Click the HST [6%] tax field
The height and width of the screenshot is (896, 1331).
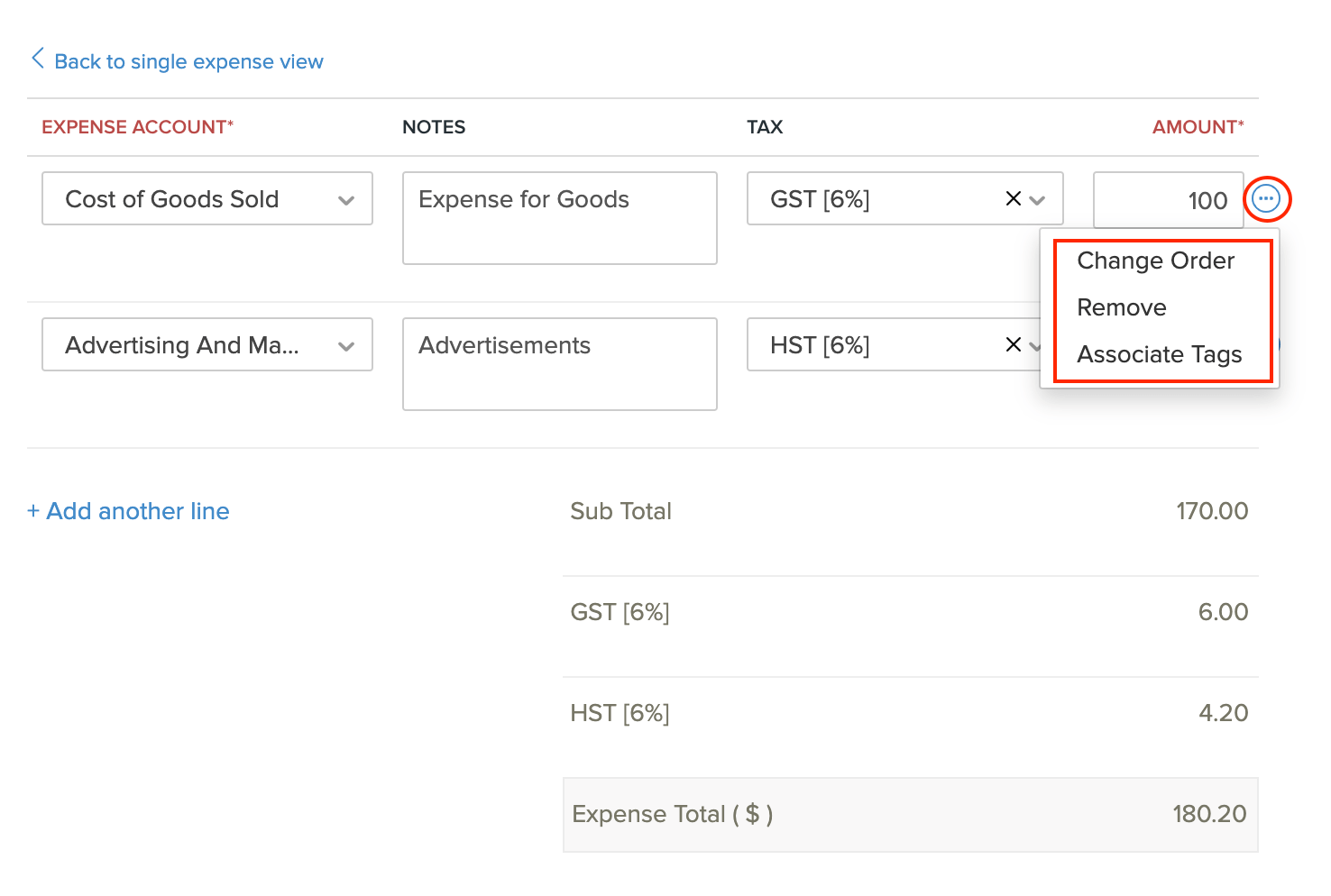click(875, 344)
